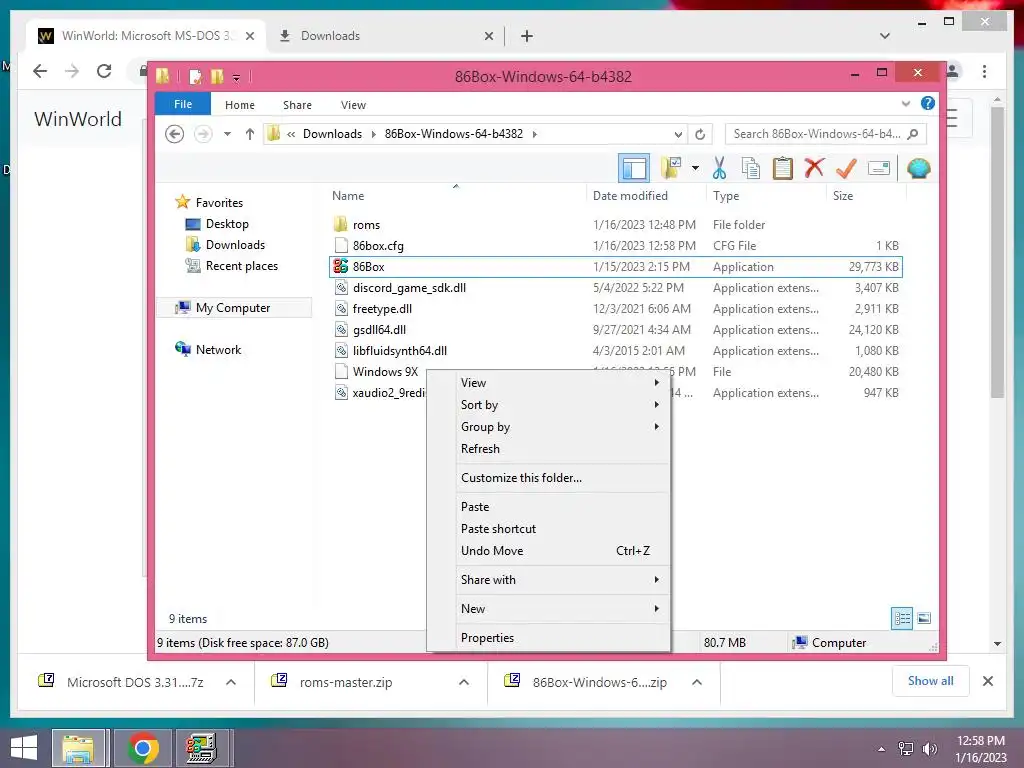Viewport: 1024px width, 768px height.
Task: Switch to details view icon
Action: click(x=902, y=618)
